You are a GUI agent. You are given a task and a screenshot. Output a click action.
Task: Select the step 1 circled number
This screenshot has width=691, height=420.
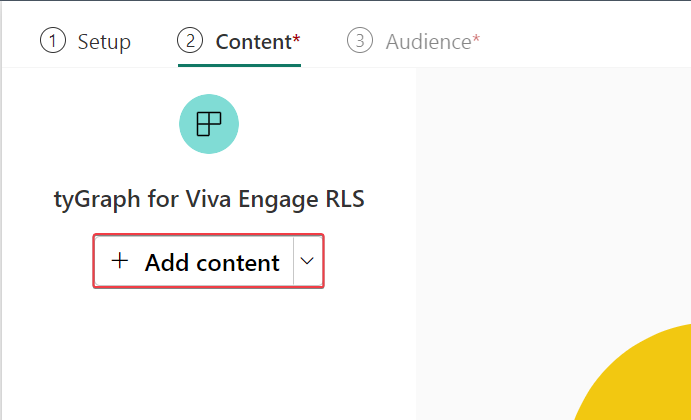pyautogui.click(x=52, y=41)
